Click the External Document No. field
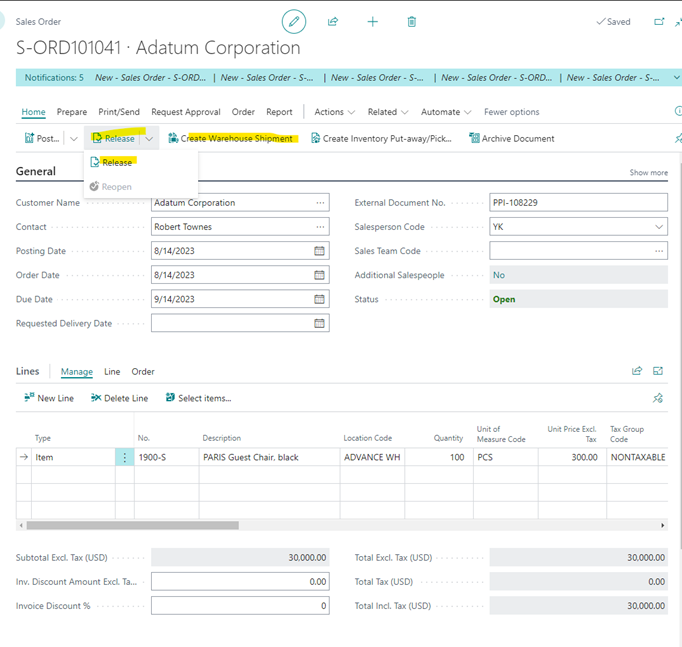 [578, 203]
